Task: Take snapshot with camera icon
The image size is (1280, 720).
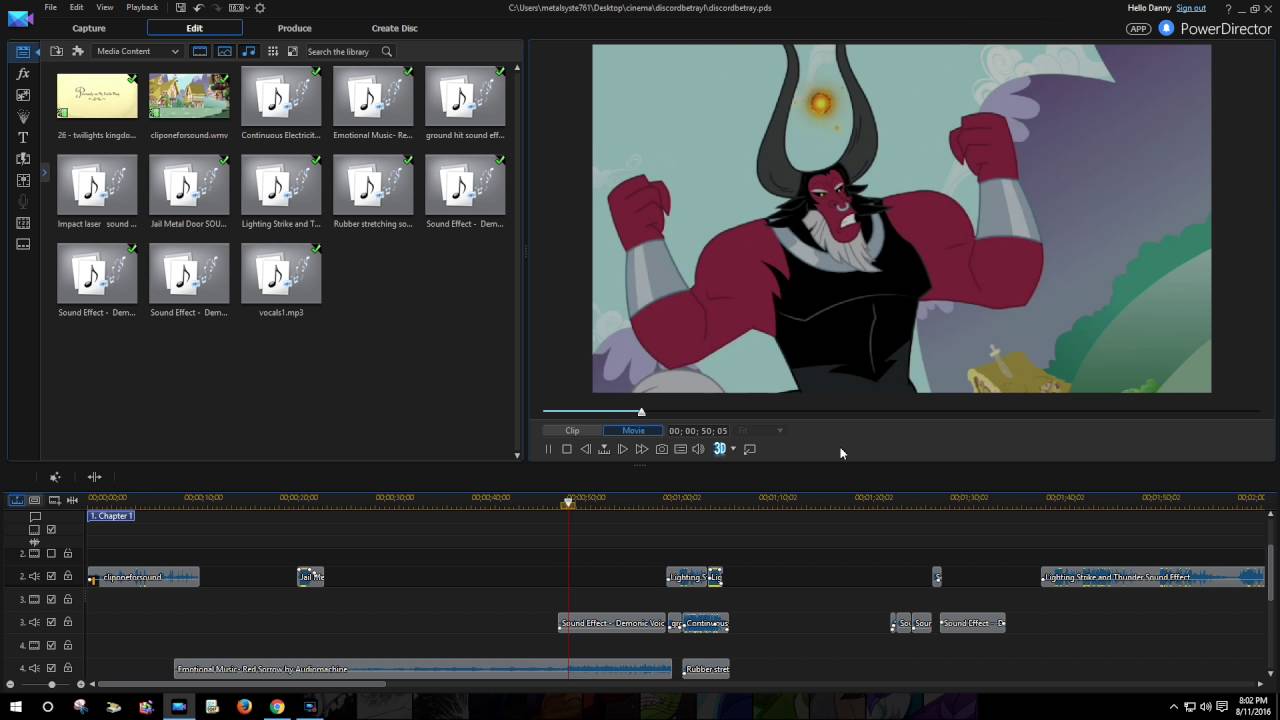Action: 661,449
